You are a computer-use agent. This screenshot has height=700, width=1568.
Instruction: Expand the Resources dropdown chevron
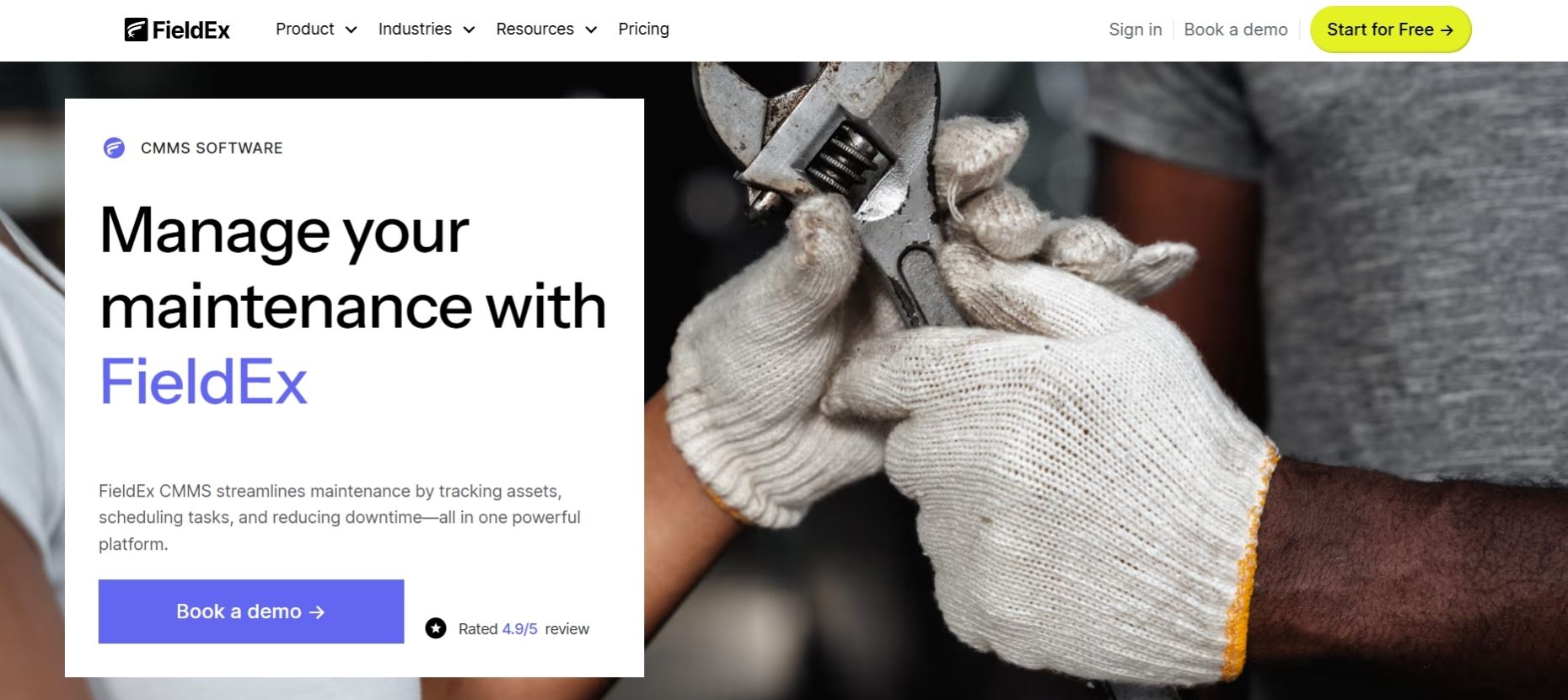tap(591, 30)
